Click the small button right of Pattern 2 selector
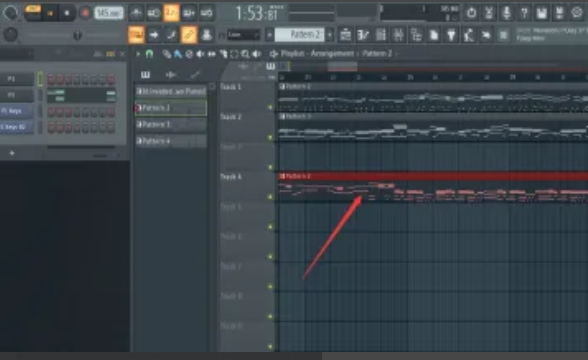 (x=330, y=35)
